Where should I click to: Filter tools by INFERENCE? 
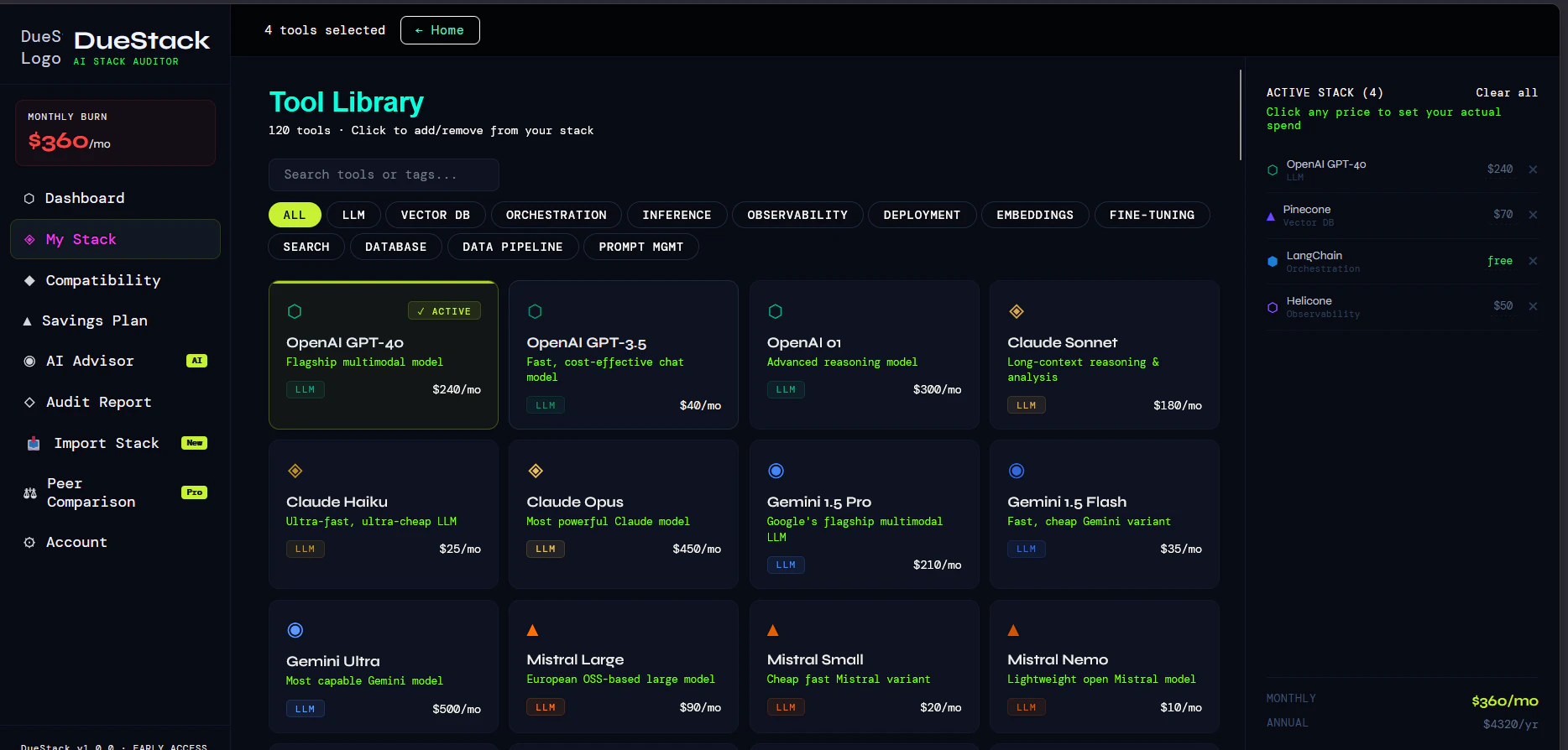(x=677, y=215)
